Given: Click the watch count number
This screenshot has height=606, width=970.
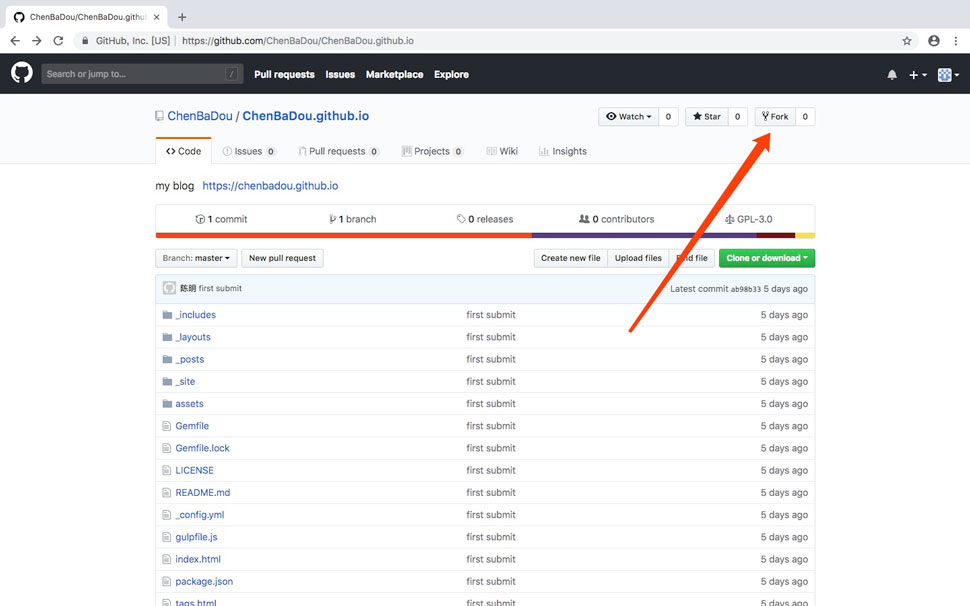Looking at the screenshot, I should [668, 116].
